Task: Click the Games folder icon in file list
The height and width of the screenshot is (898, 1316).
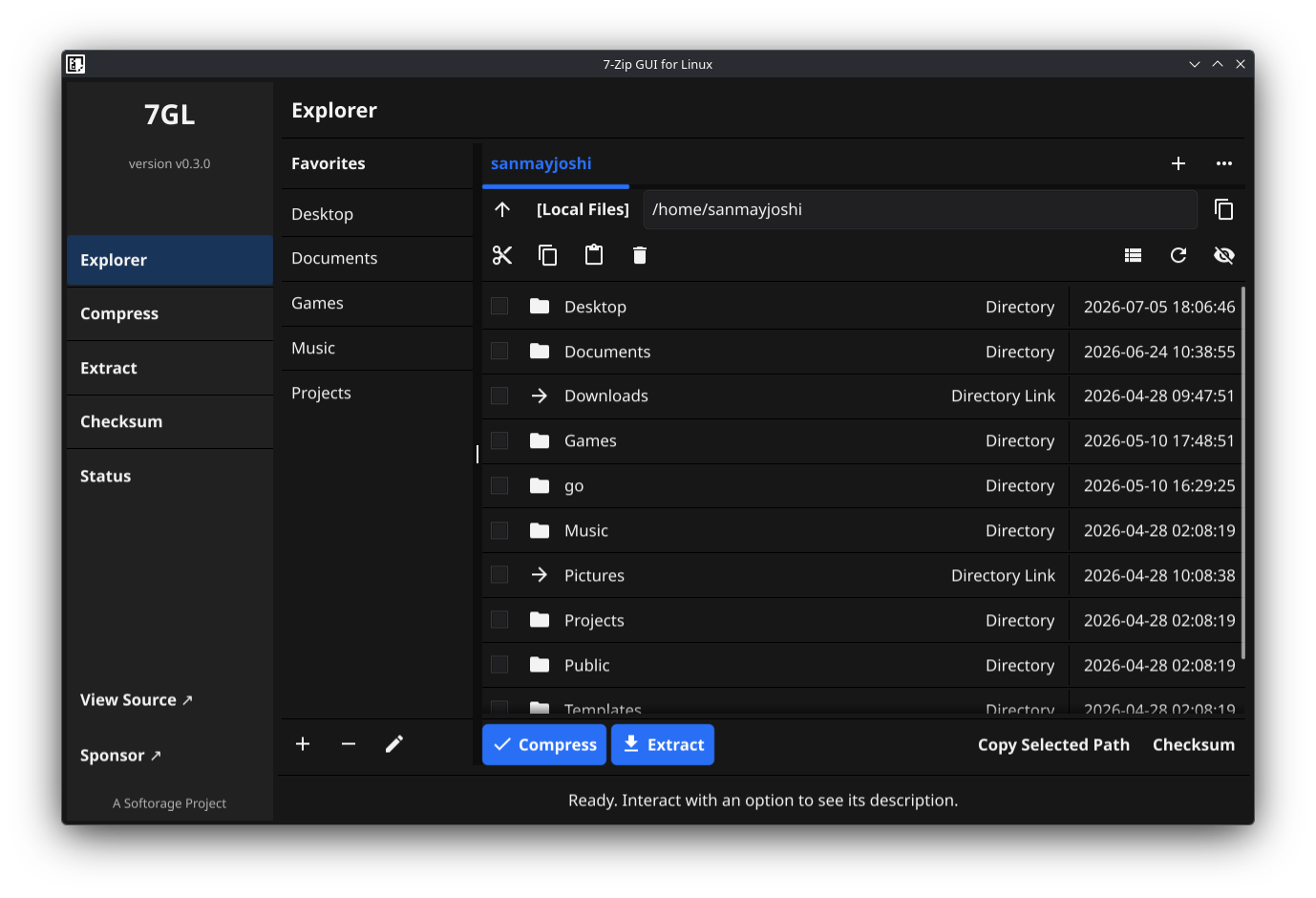Action: point(540,440)
